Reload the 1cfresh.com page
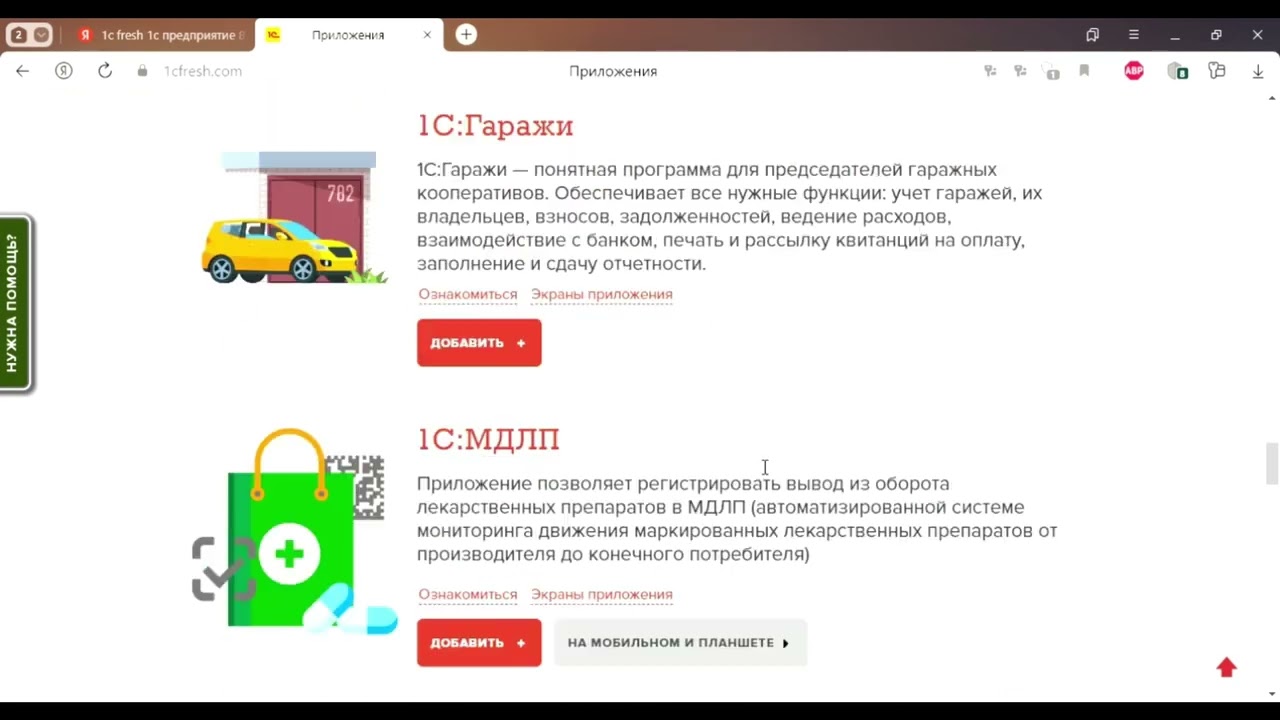The image size is (1280, 720). pyautogui.click(x=105, y=71)
